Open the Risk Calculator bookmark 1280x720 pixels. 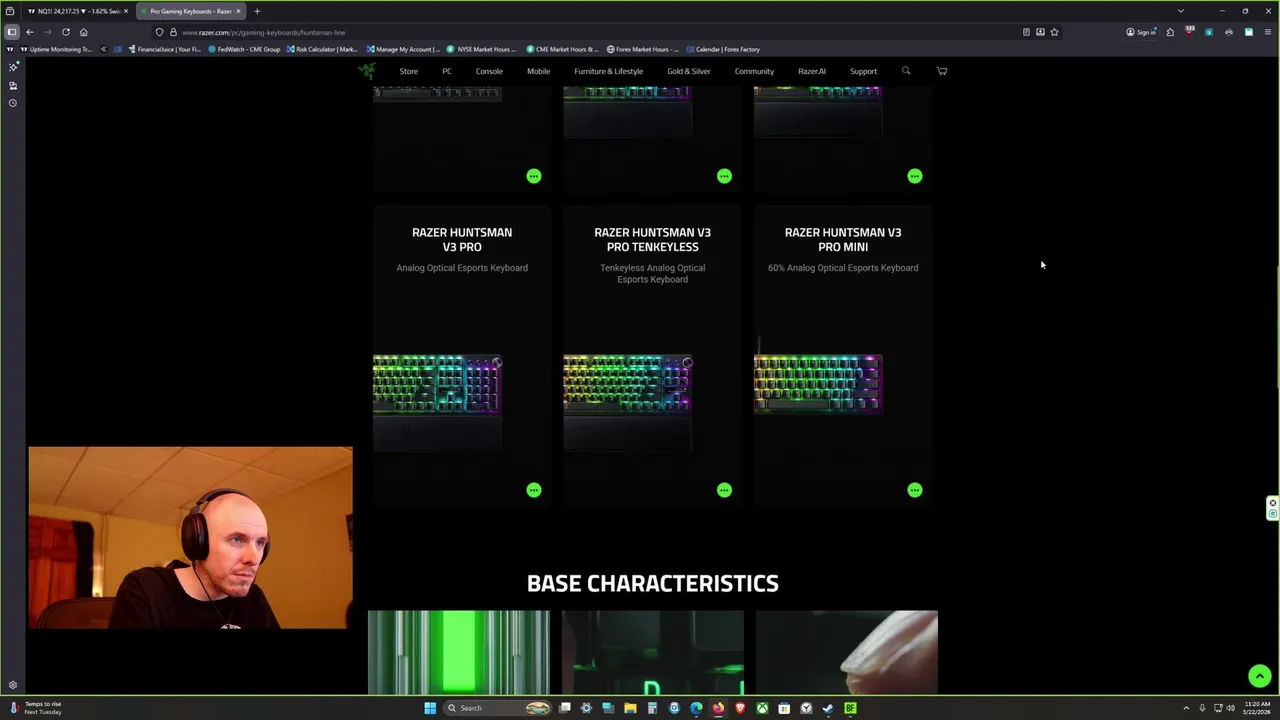pos(322,49)
